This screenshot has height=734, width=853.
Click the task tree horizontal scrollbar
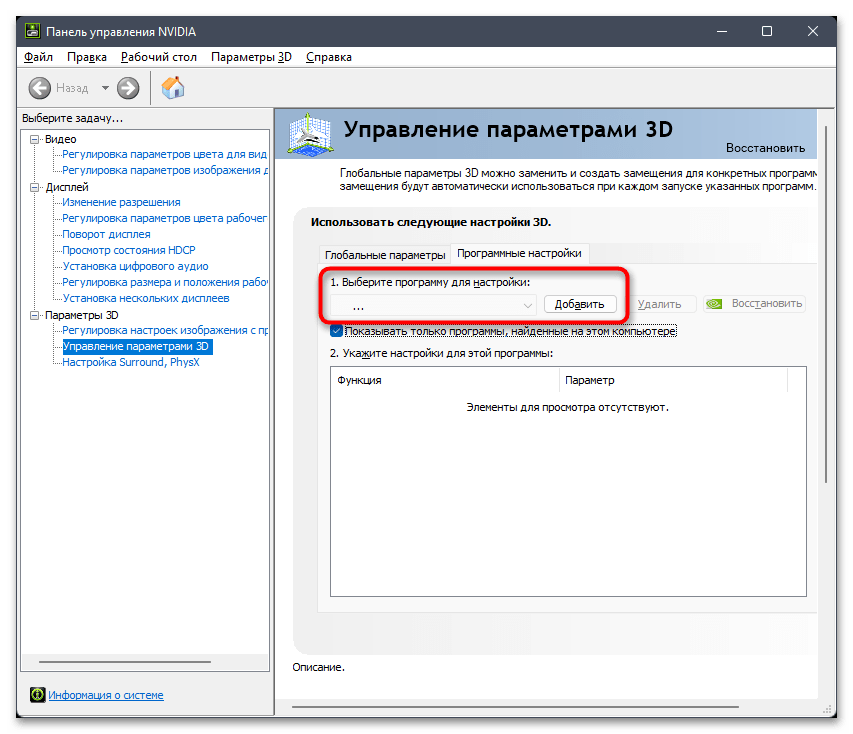pos(125,662)
